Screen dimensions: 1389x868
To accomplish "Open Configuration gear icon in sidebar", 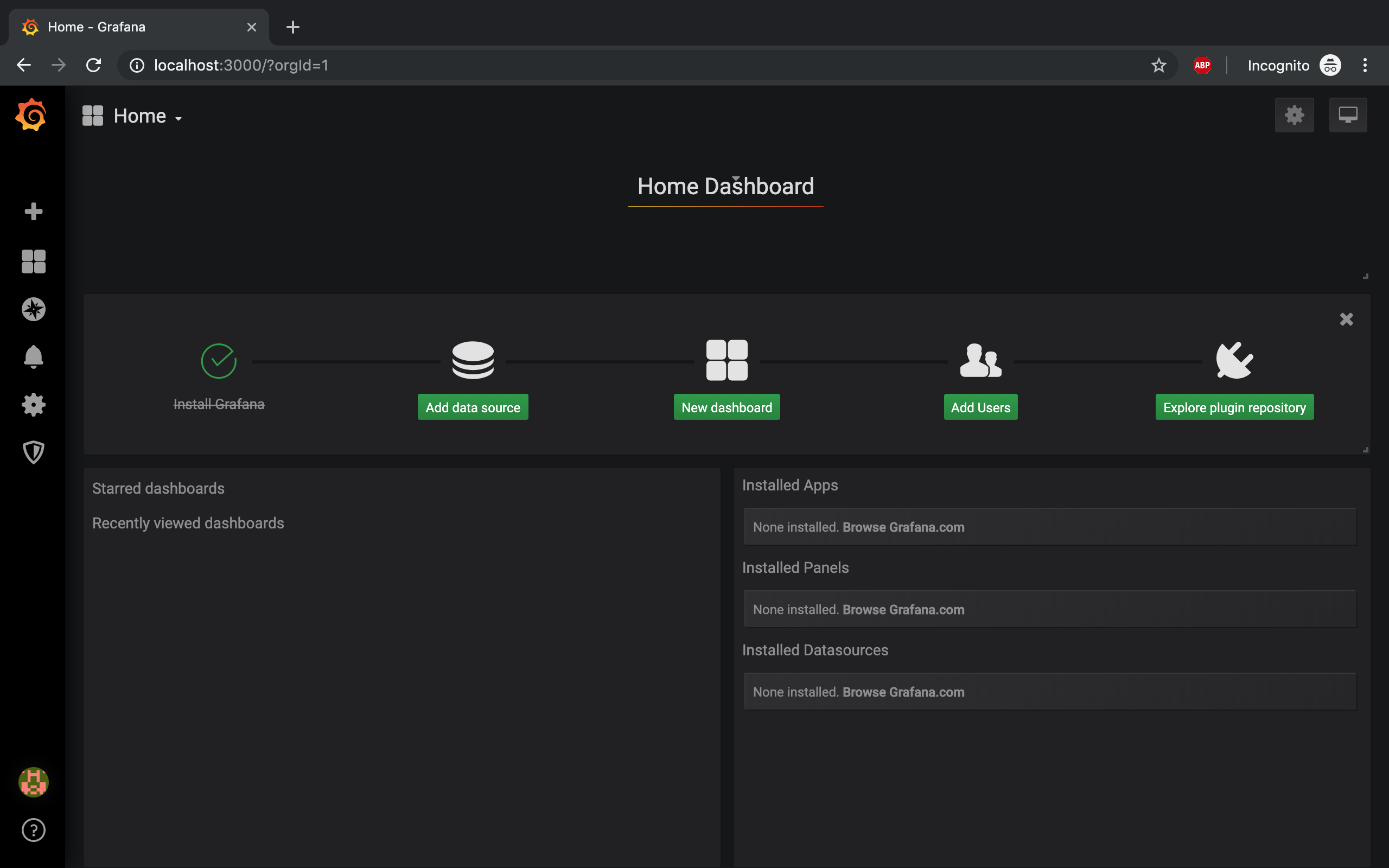I will [x=33, y=405].
